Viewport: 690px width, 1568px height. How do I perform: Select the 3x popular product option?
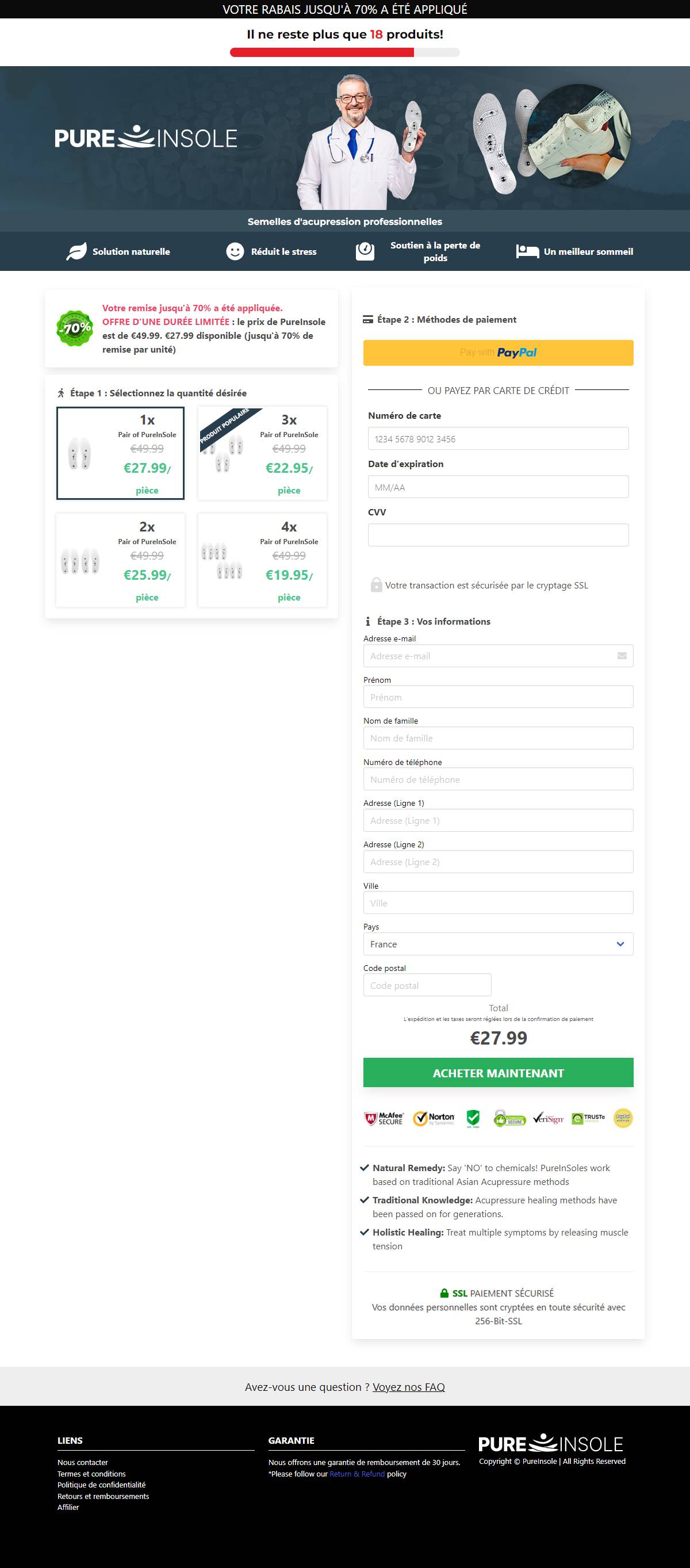(x=262, y=453)
